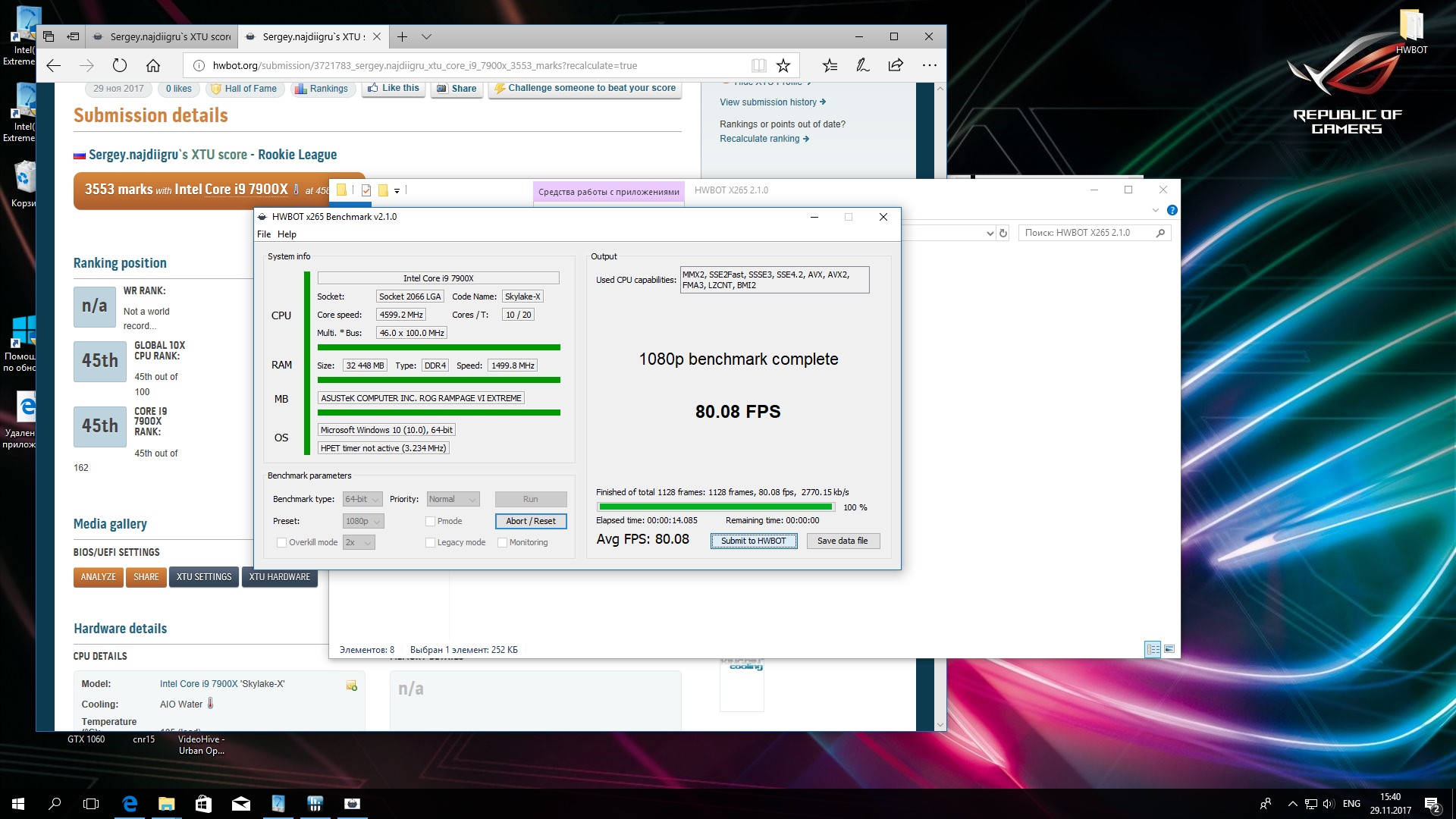Viewport: 1456px width, 819px height.
Task: Click benchmark green progress bar
Action: pos(716,507)
